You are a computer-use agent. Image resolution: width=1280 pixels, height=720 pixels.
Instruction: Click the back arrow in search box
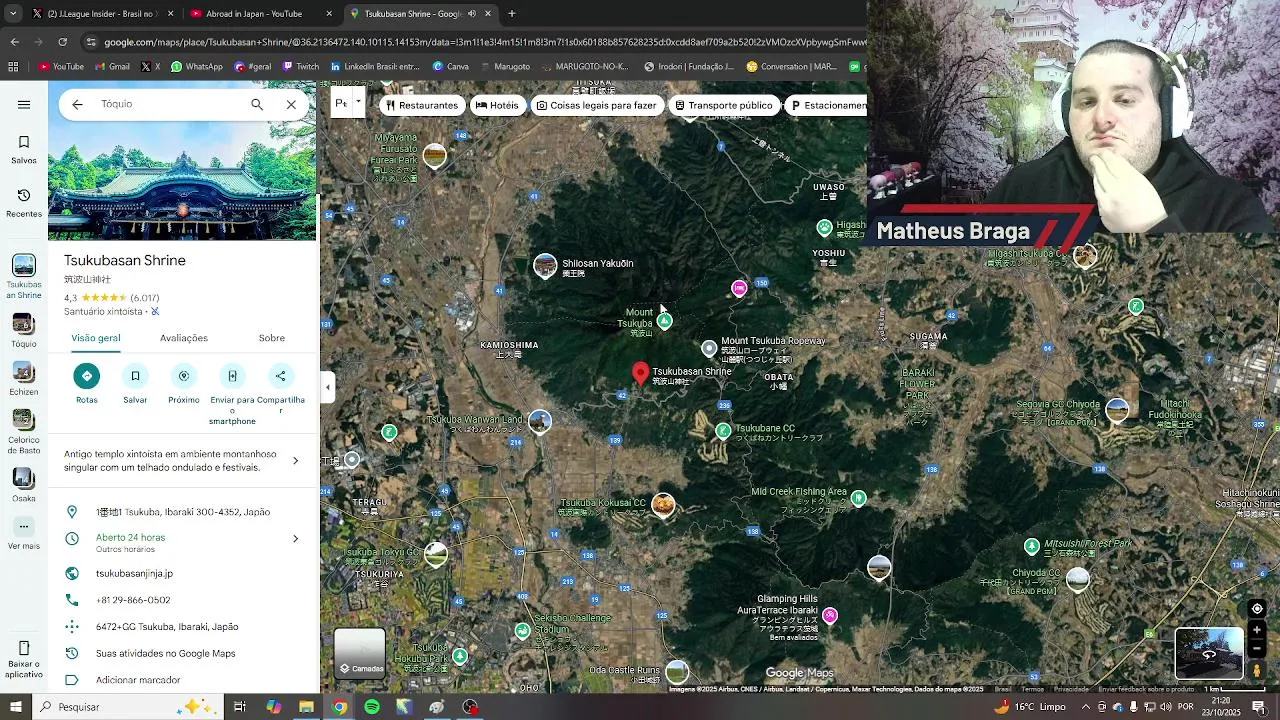click(x=77, y=104)
